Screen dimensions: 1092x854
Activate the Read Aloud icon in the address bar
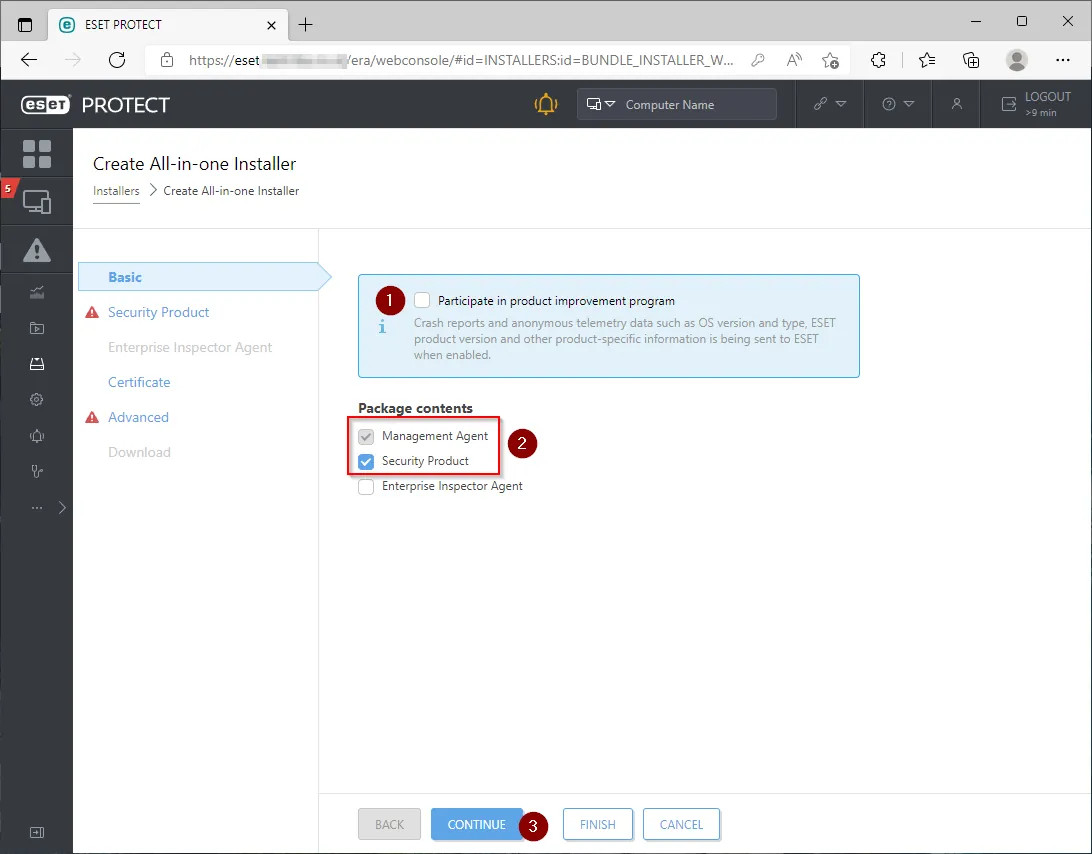coord(794,60)
